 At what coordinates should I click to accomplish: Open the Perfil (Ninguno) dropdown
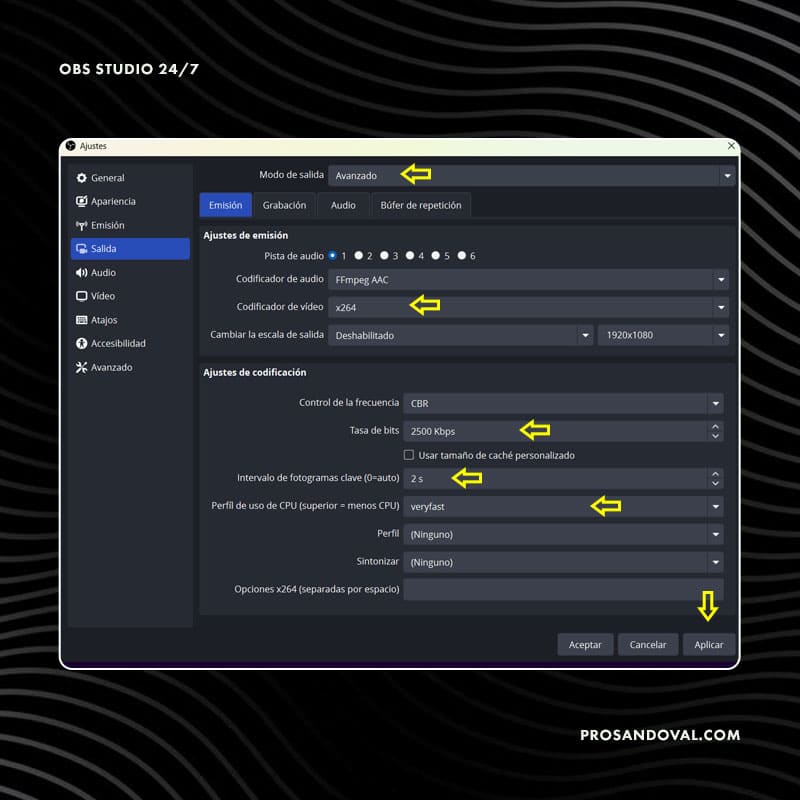click(x=563, y=534)
